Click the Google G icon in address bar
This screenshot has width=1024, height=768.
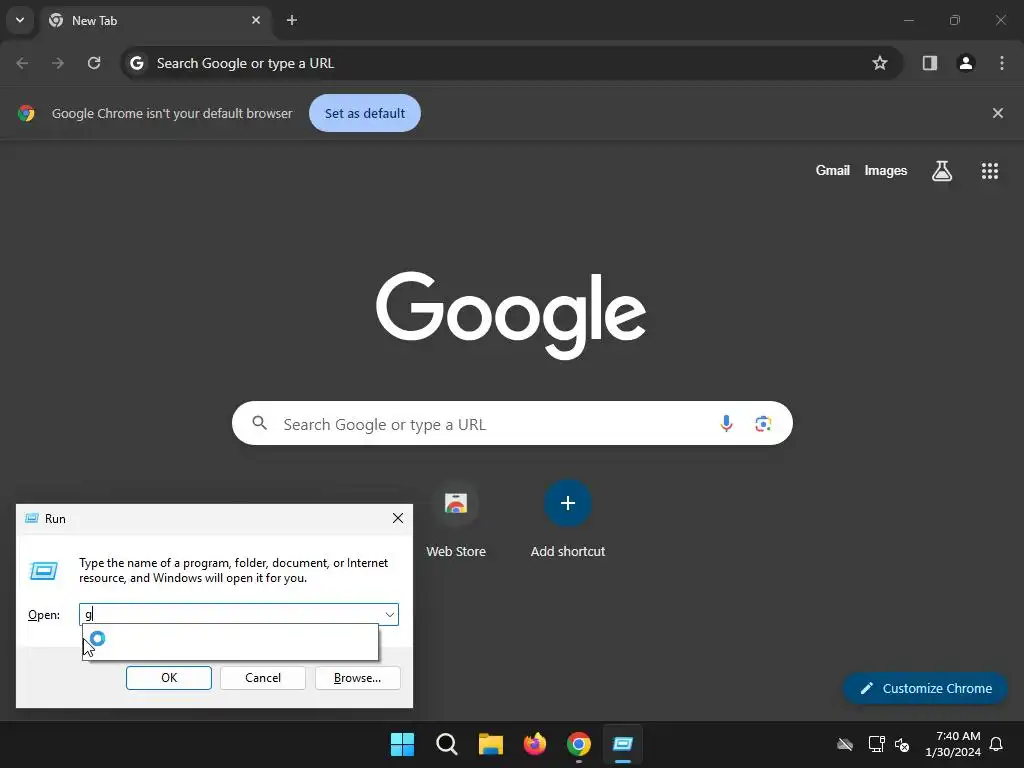coord(136,63)
